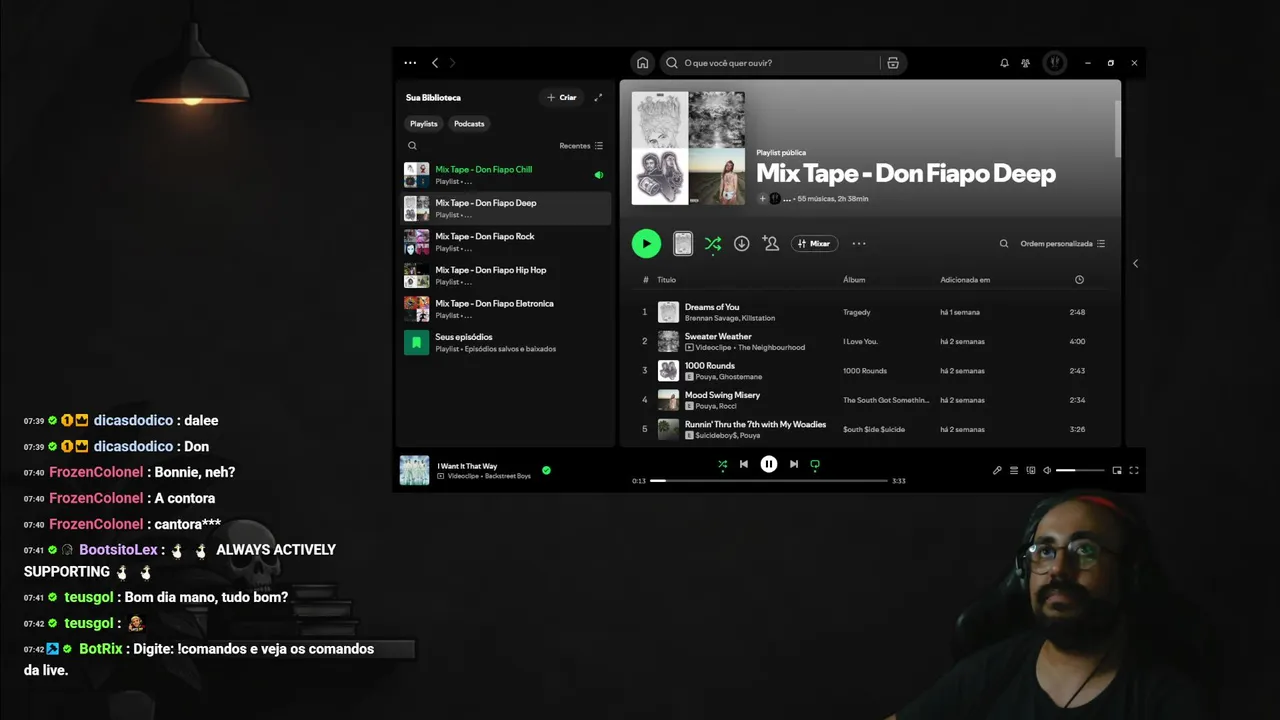This screenshot has height=720, width=1280.
Task: Select the Playlists filter chip
Action: coord(424,124)
